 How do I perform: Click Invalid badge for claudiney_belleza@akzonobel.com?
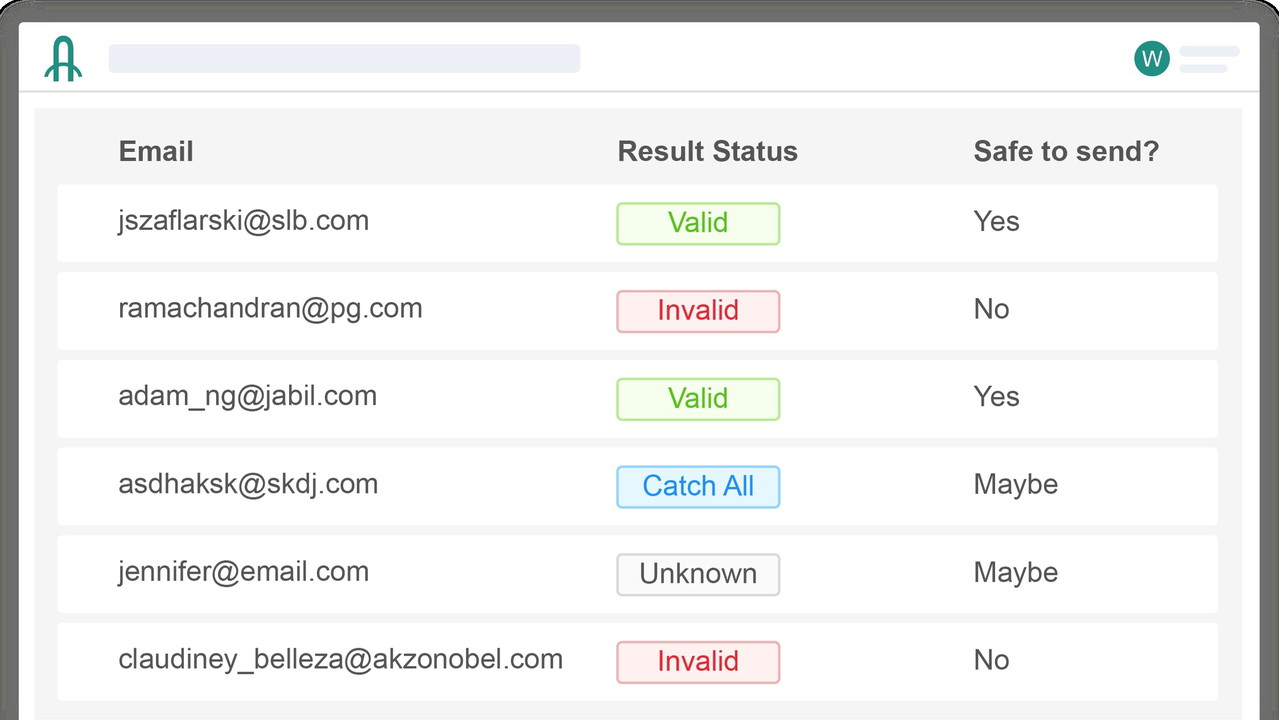pos(698,662)
